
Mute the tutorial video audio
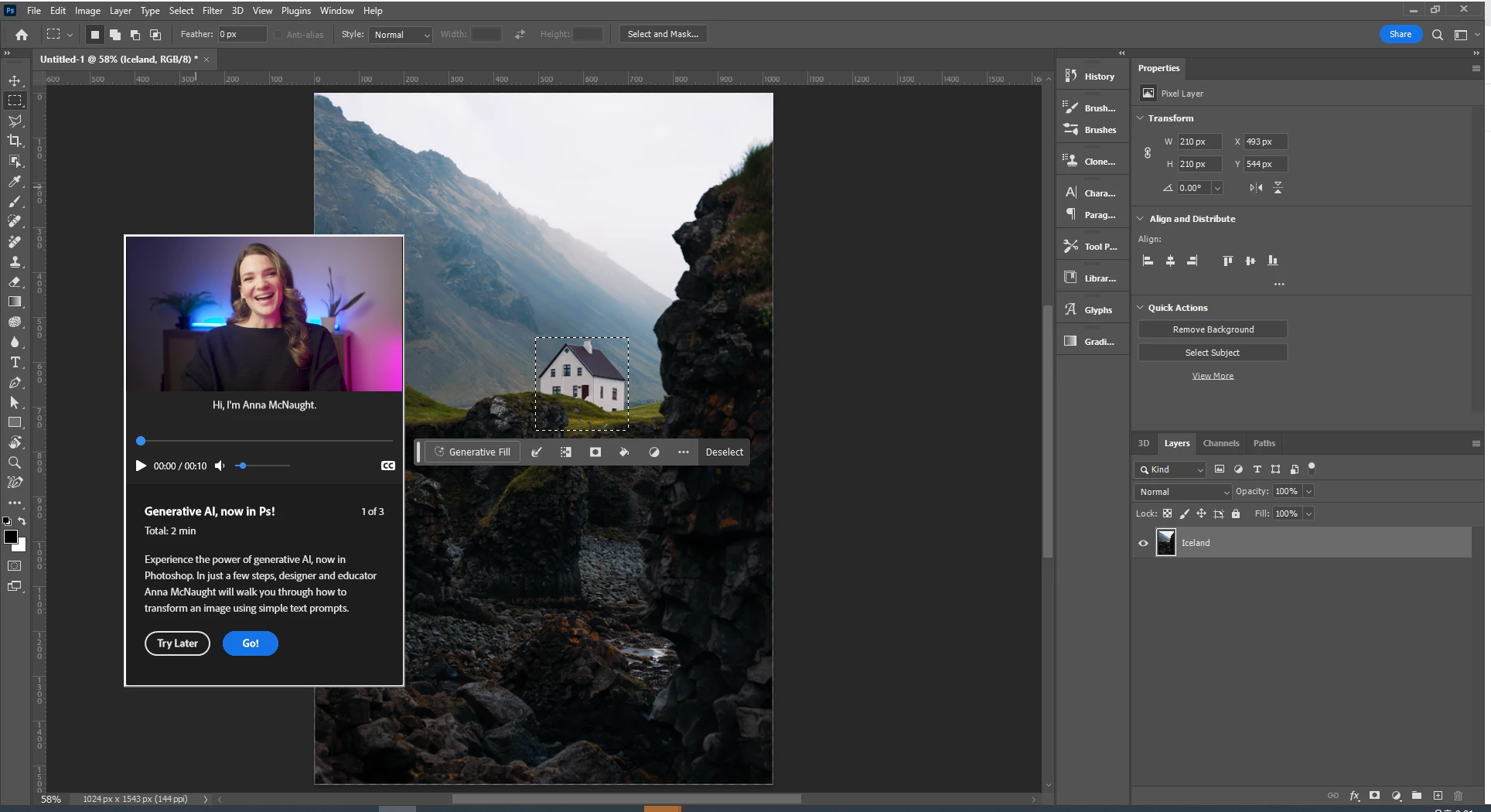point(220,466)
